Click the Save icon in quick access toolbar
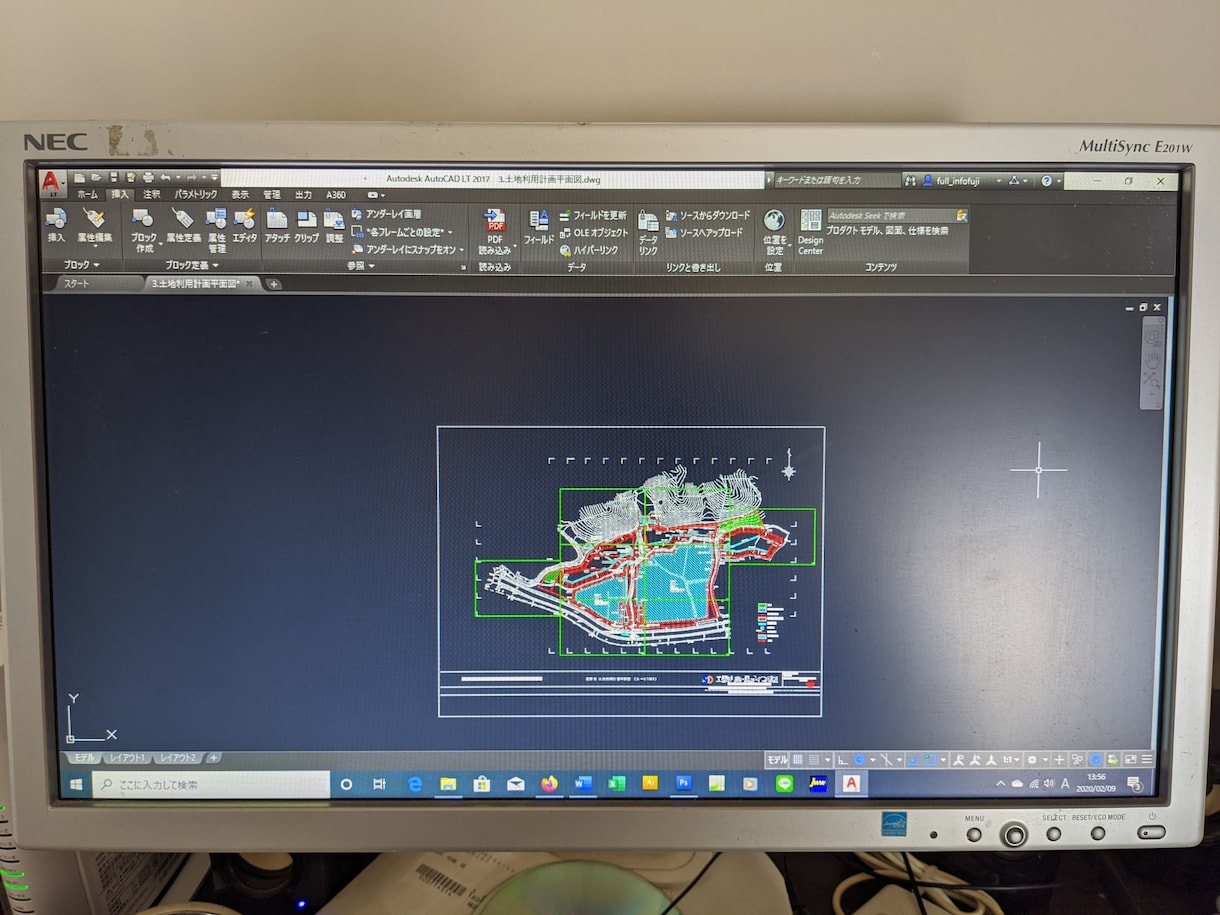The height and width of the screenshot is (915, 1220). pyautogui.click(x=114, y=177)
